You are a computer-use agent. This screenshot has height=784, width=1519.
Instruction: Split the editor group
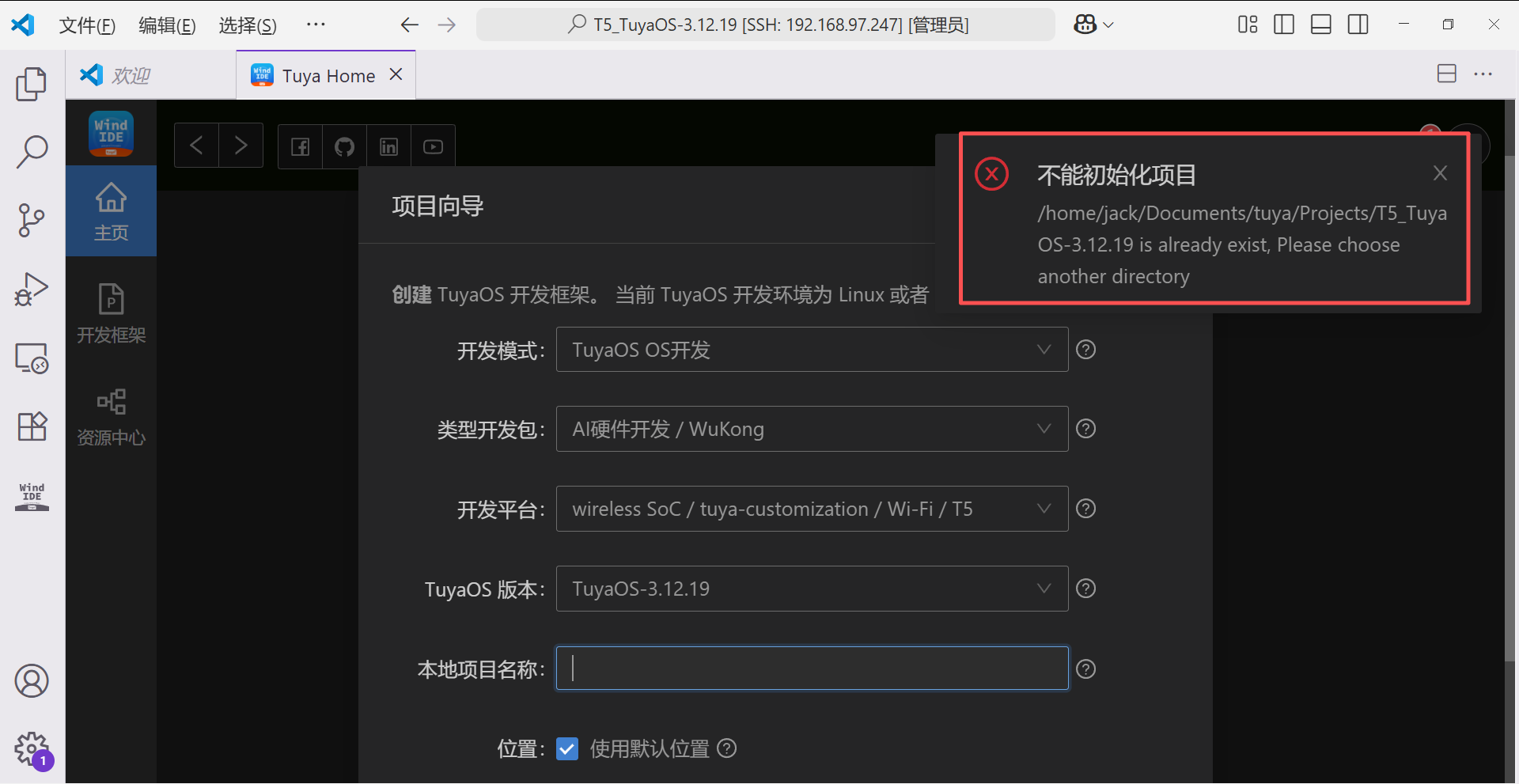(1447, 74)
